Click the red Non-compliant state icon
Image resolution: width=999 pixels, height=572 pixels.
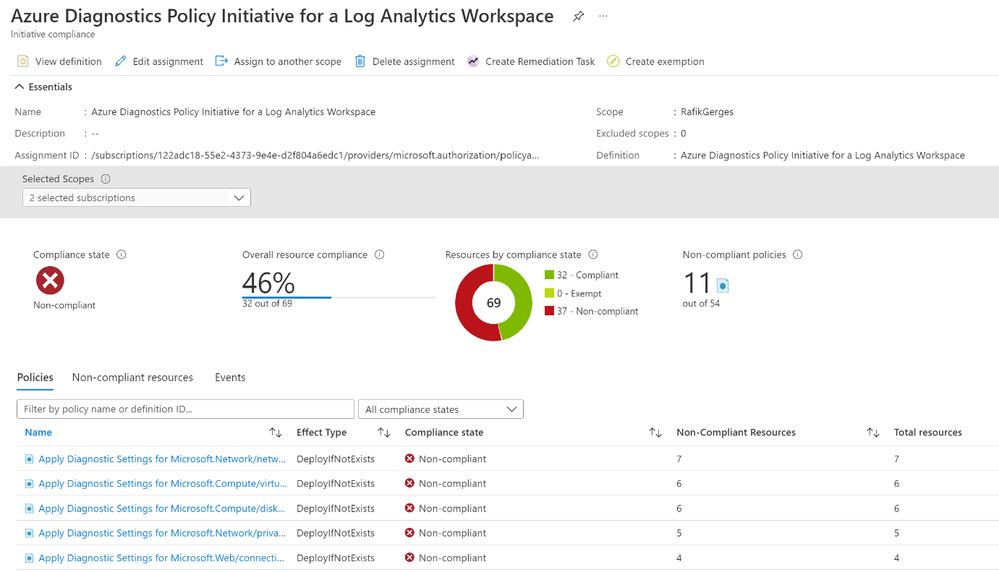pyautogui.click(x=50, y=280)
